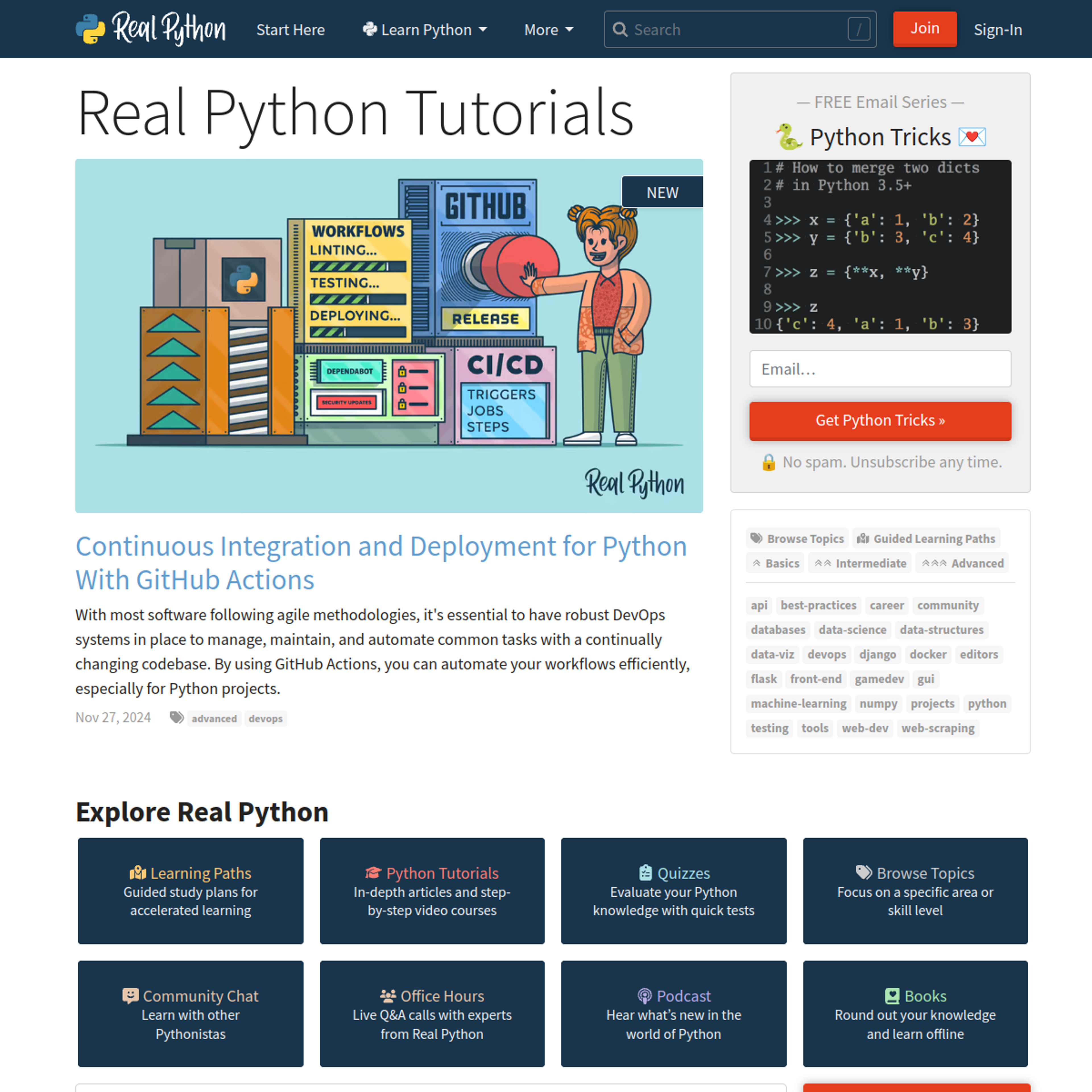
Task: Select the django topic tag
Action: 877,654
